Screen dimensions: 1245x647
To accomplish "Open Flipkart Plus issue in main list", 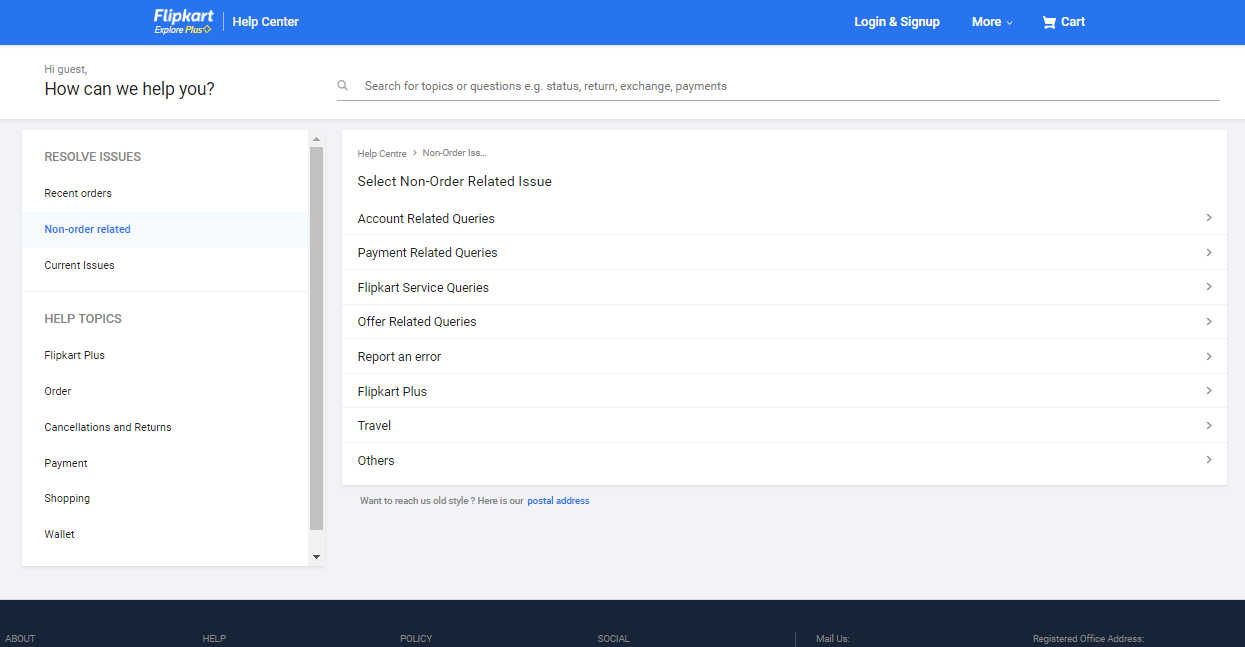I will pos(784,391).
